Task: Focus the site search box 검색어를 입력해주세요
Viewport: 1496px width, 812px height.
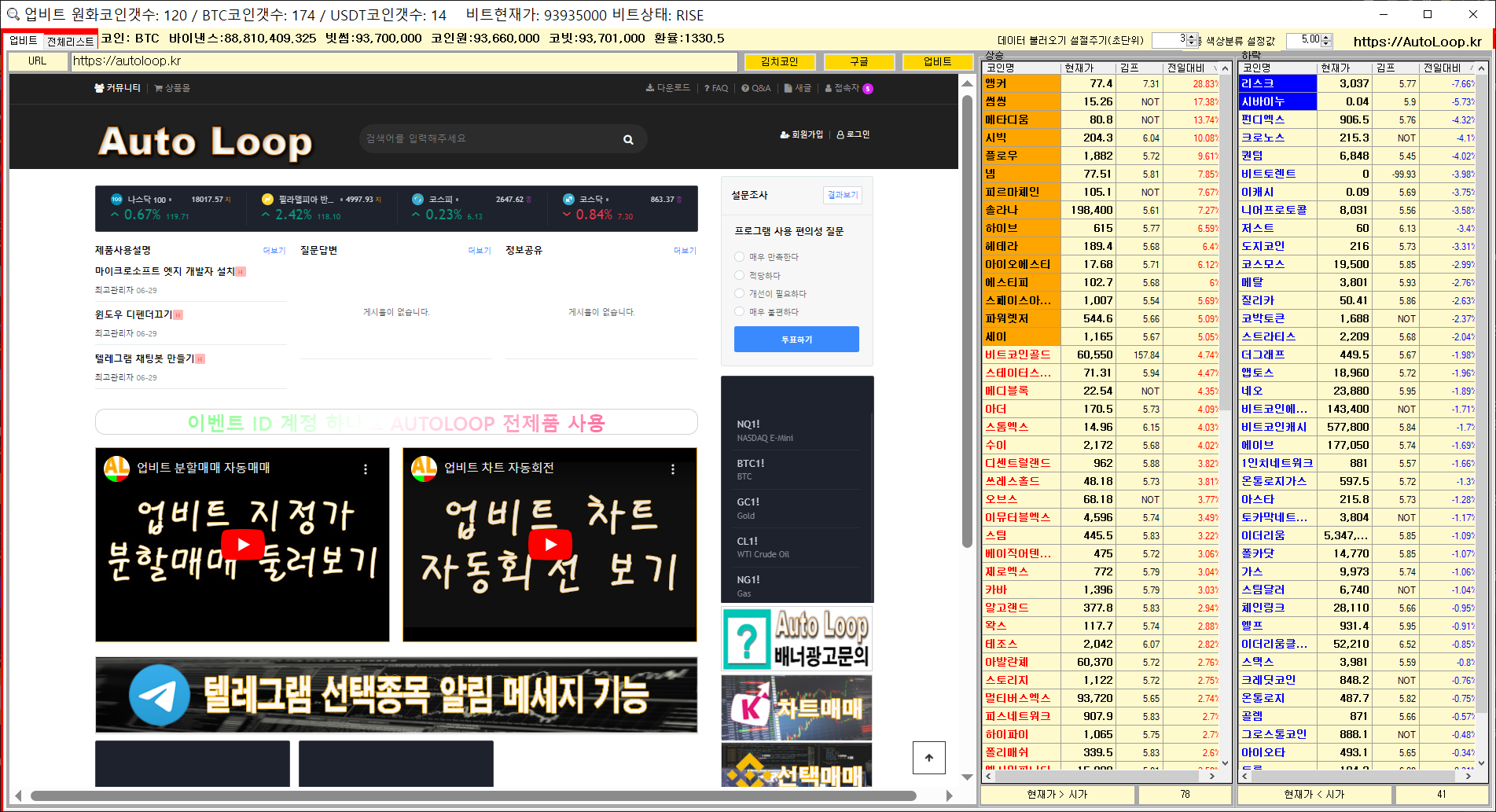Action: 487,138
